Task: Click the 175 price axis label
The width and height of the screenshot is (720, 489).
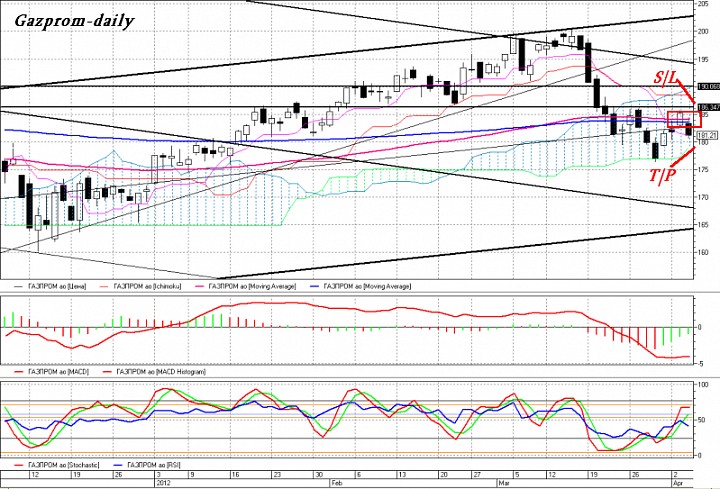Action: (703, 169)
